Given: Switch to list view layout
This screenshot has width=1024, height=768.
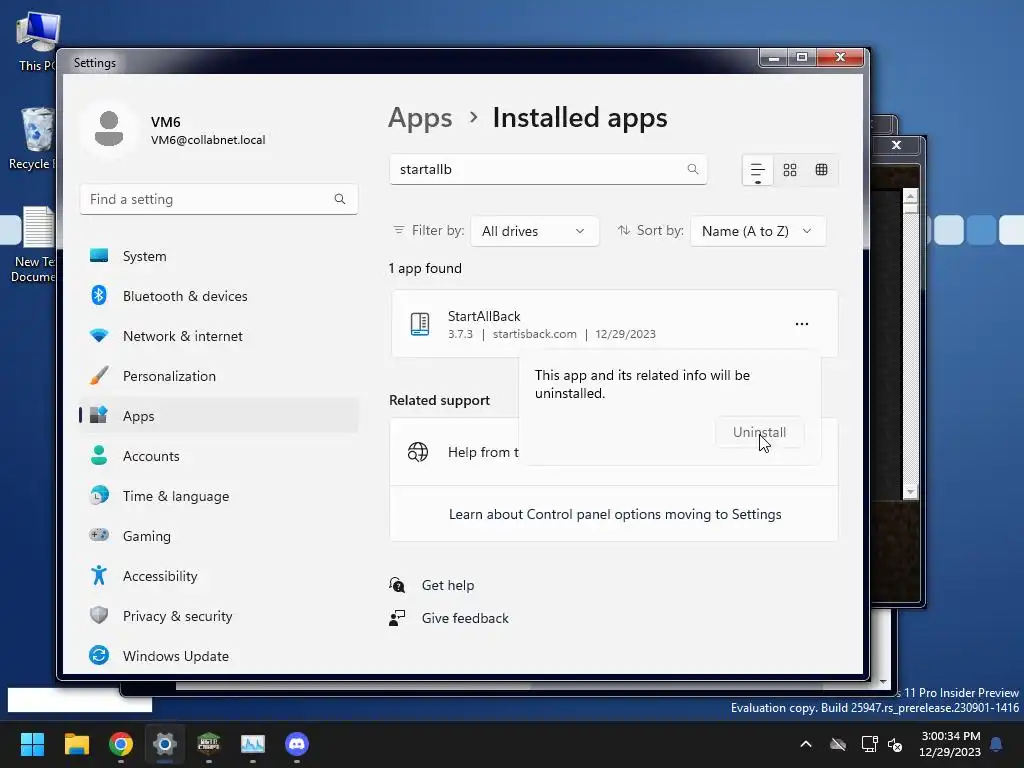Looking at the screenshot, I should pos(758,170).
